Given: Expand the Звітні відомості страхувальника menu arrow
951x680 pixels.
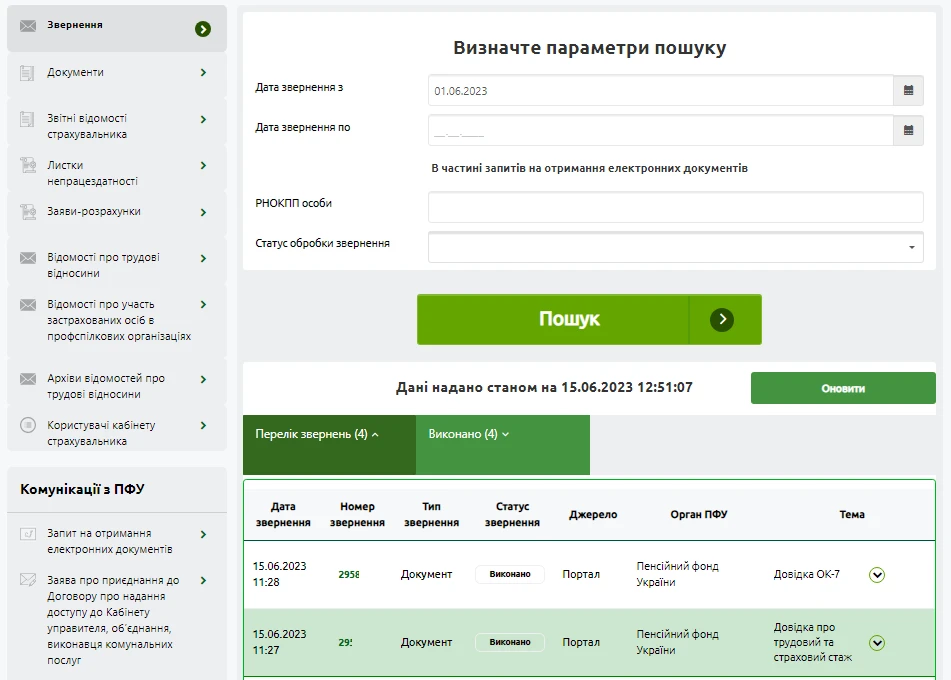Looking at the screenshot, I should pos(203,120).
